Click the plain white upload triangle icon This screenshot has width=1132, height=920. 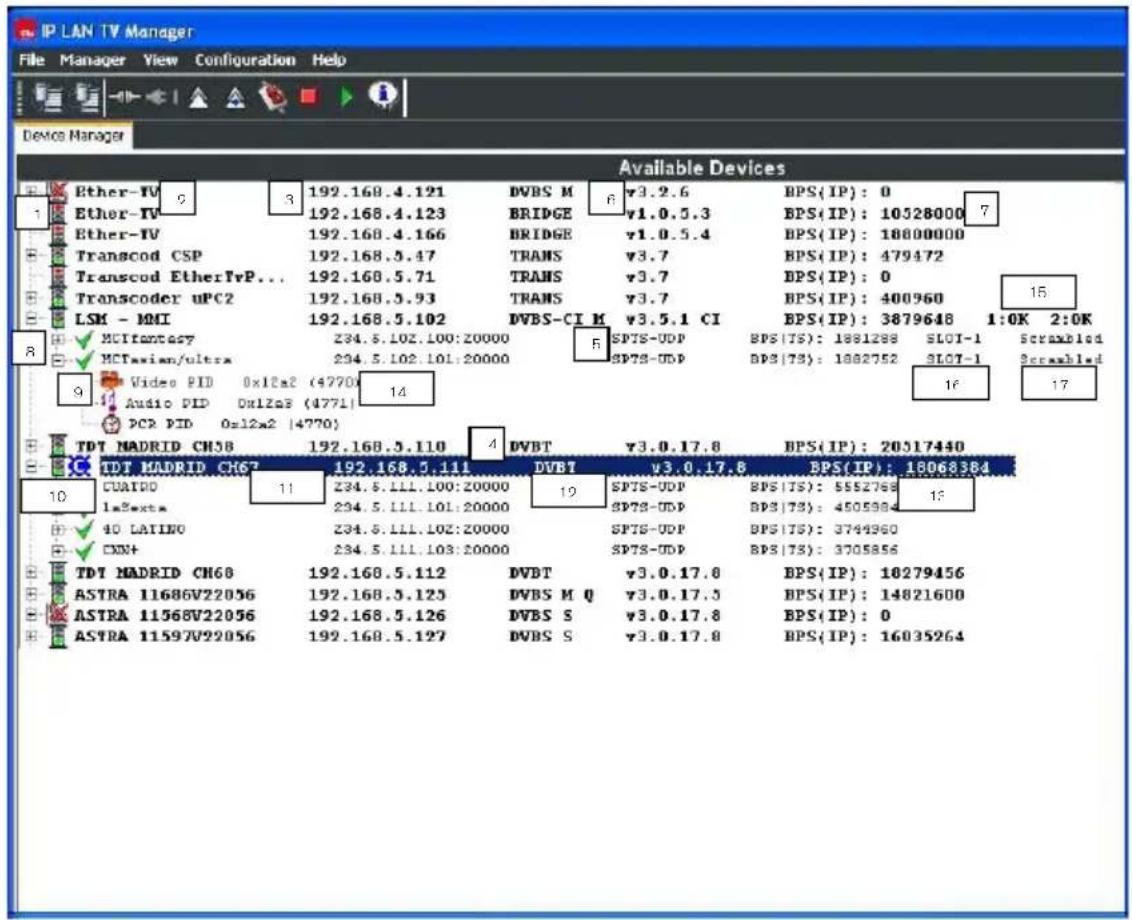[x=199, y=97]
